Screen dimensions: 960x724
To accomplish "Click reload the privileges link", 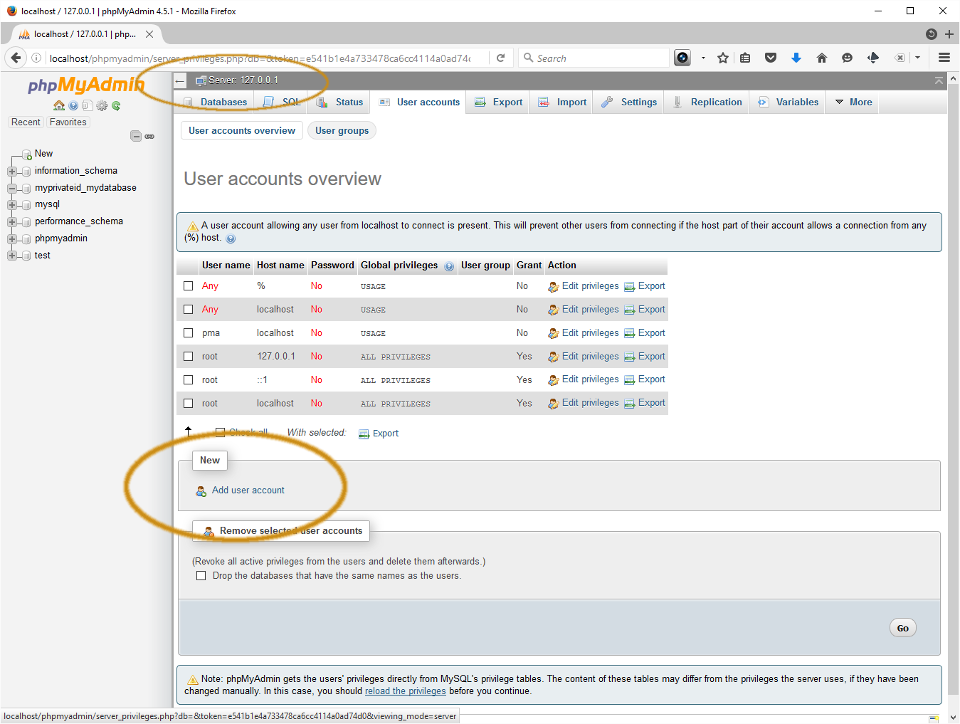I will click(405, 691).
